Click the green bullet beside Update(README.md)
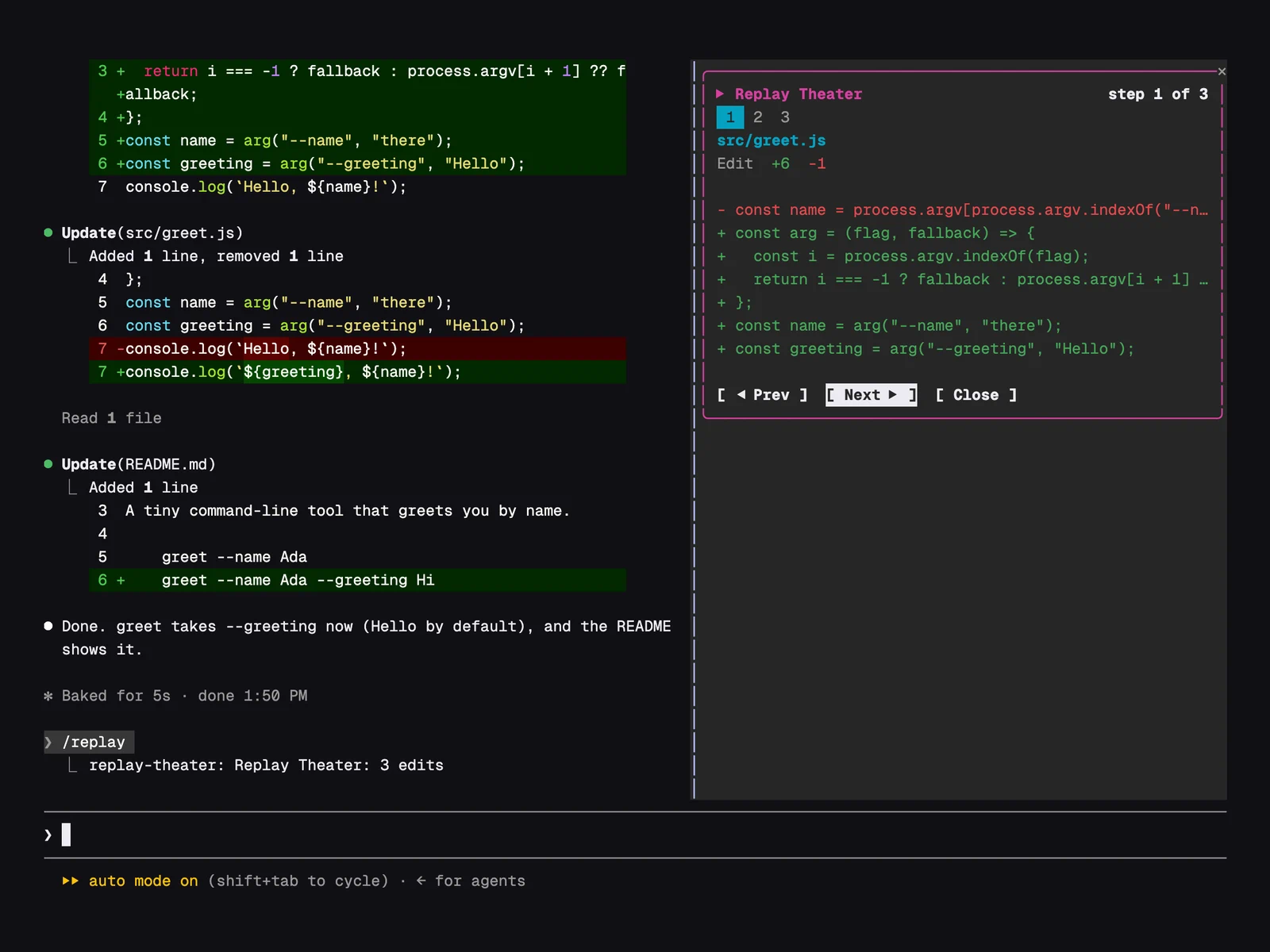The width and height of the screenshot is (1270, 952). coord(48,464)
